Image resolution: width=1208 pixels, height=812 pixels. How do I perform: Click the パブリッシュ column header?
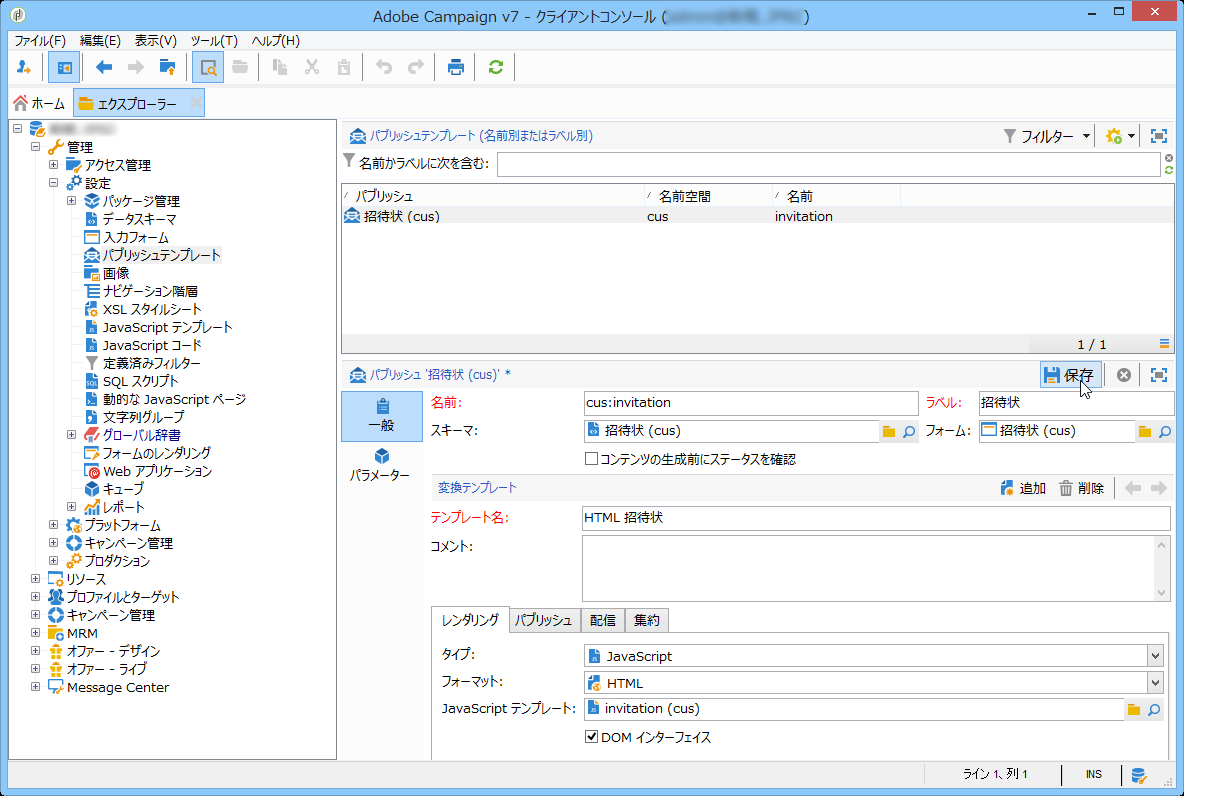493,196
